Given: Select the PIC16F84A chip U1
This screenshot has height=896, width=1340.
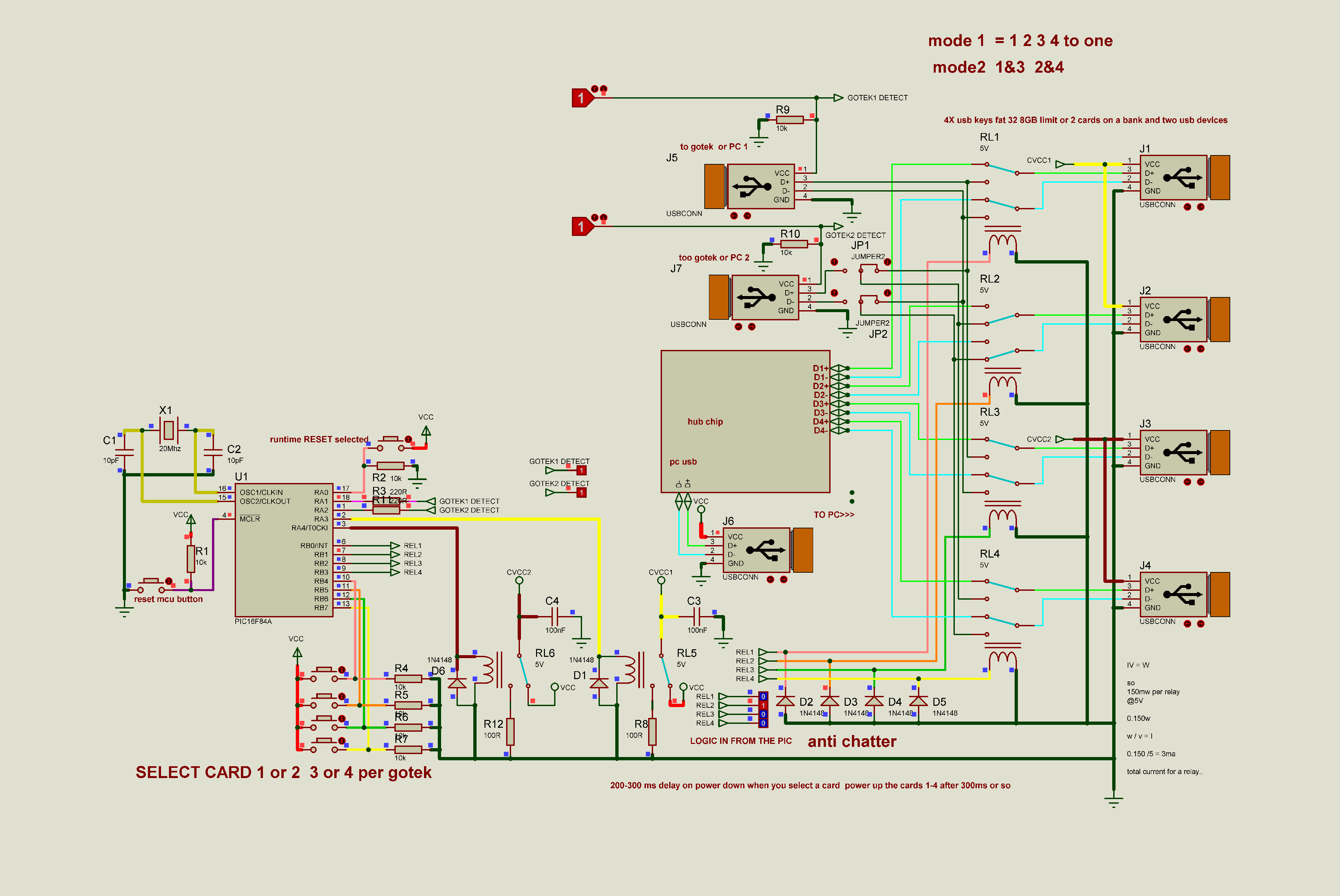Looking at the screenshot, I should tap(284, 550).
